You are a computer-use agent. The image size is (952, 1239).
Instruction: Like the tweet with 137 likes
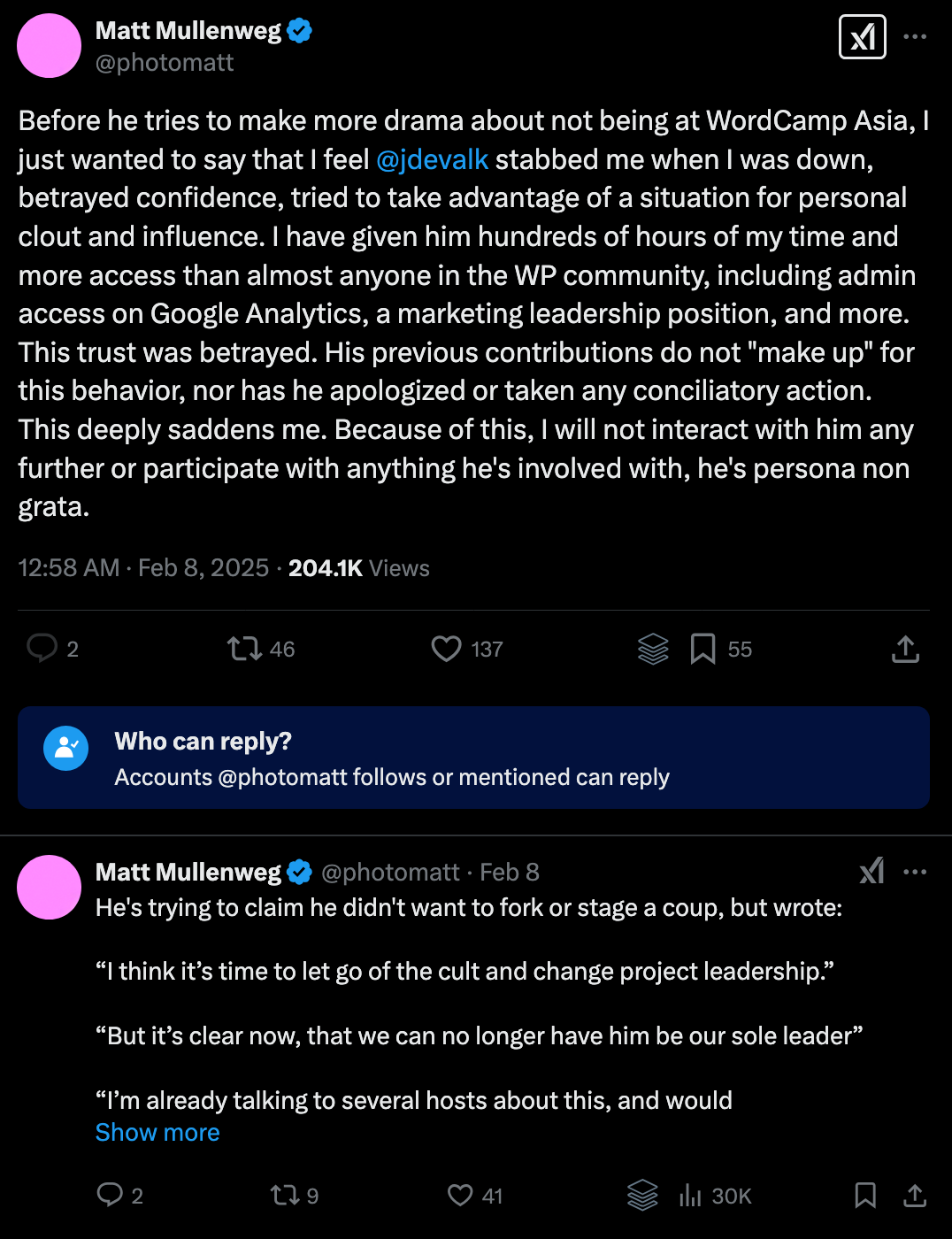tap(445, 649)
